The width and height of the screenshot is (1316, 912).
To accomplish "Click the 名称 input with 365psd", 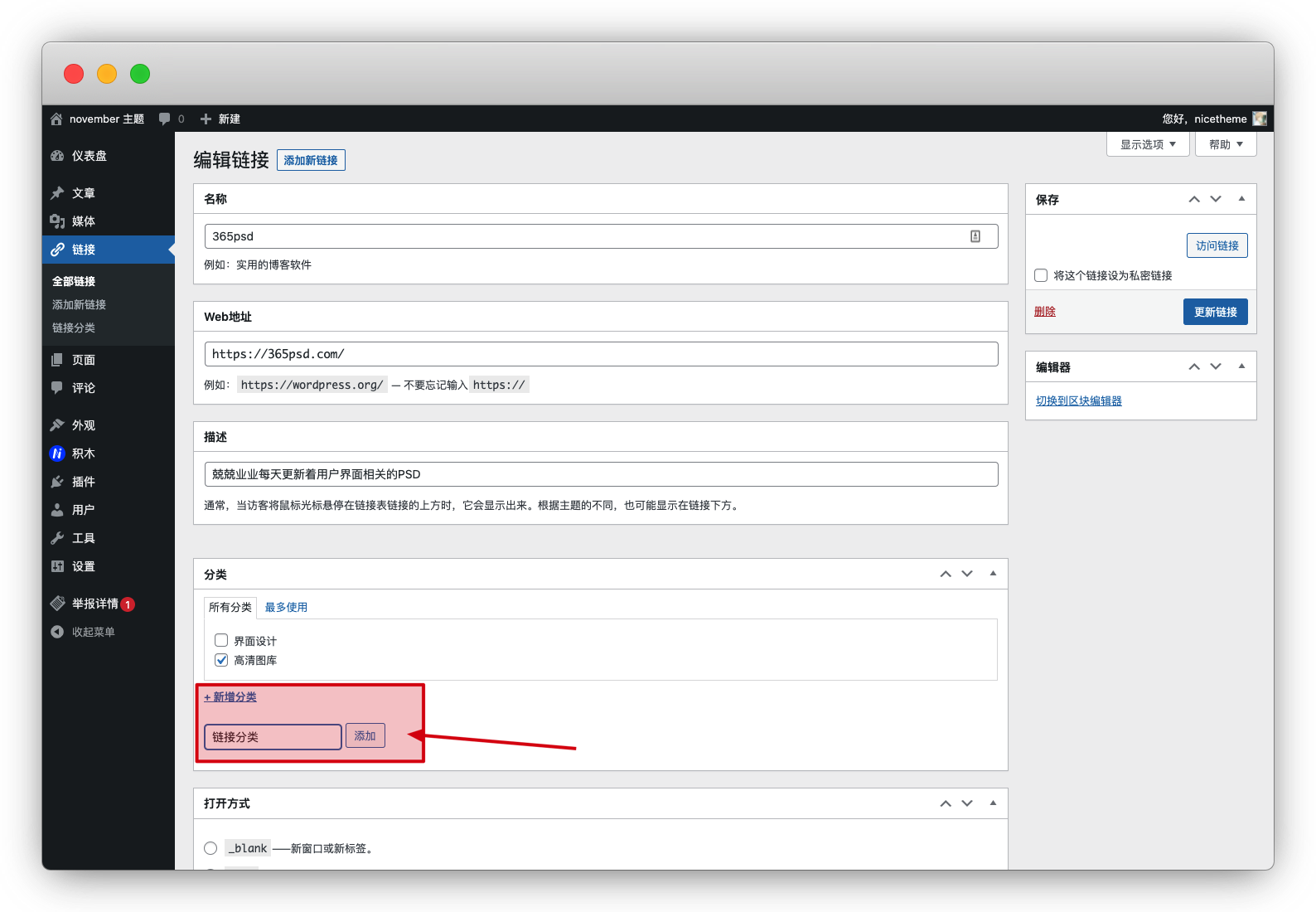I will click(x=601, y=236).
